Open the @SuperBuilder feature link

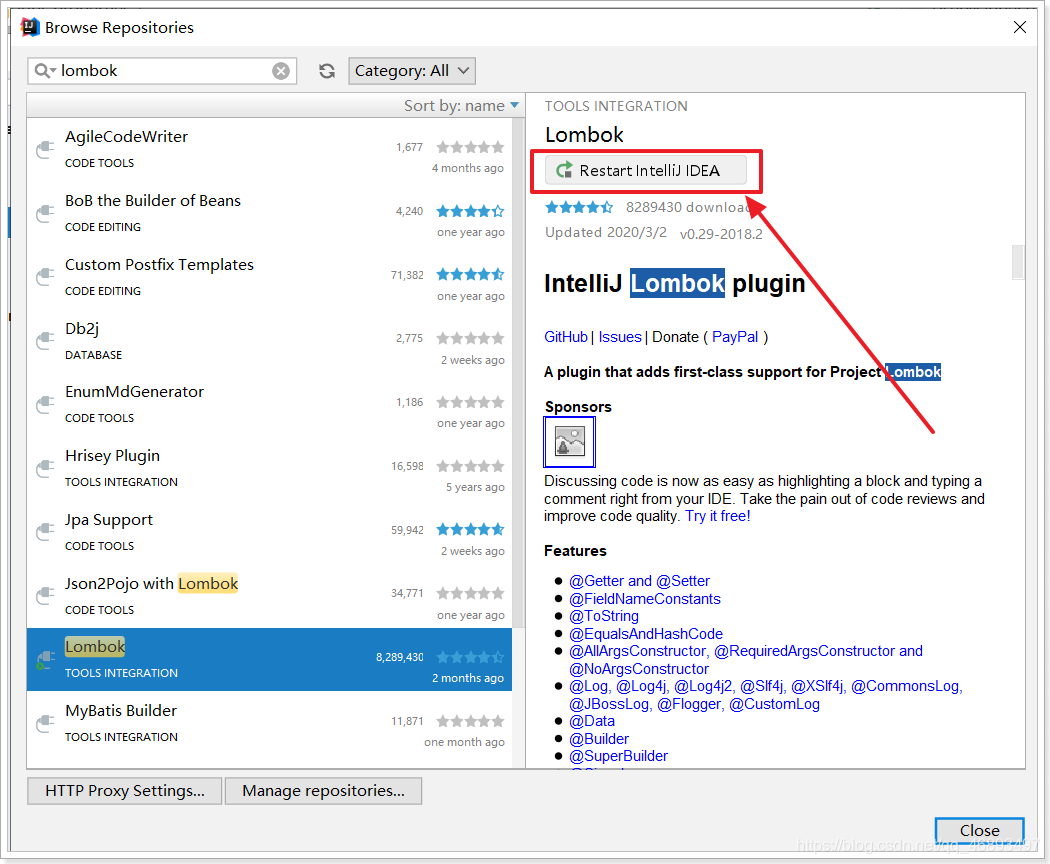pyautogui.click(x=618, y=756)
